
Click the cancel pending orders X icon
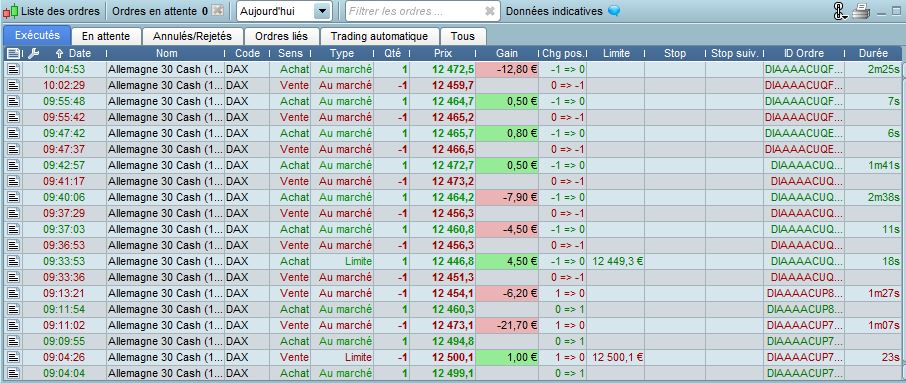pos(217,10)
